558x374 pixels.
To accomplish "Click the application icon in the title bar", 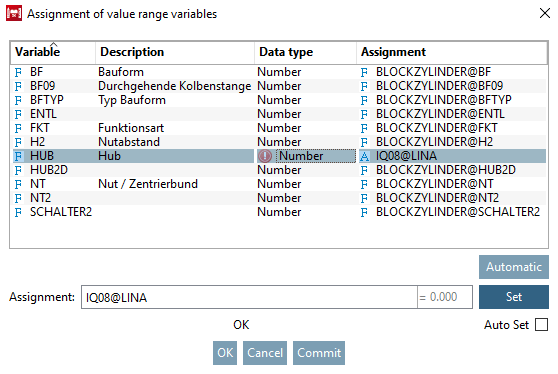I will coord(14,14).
